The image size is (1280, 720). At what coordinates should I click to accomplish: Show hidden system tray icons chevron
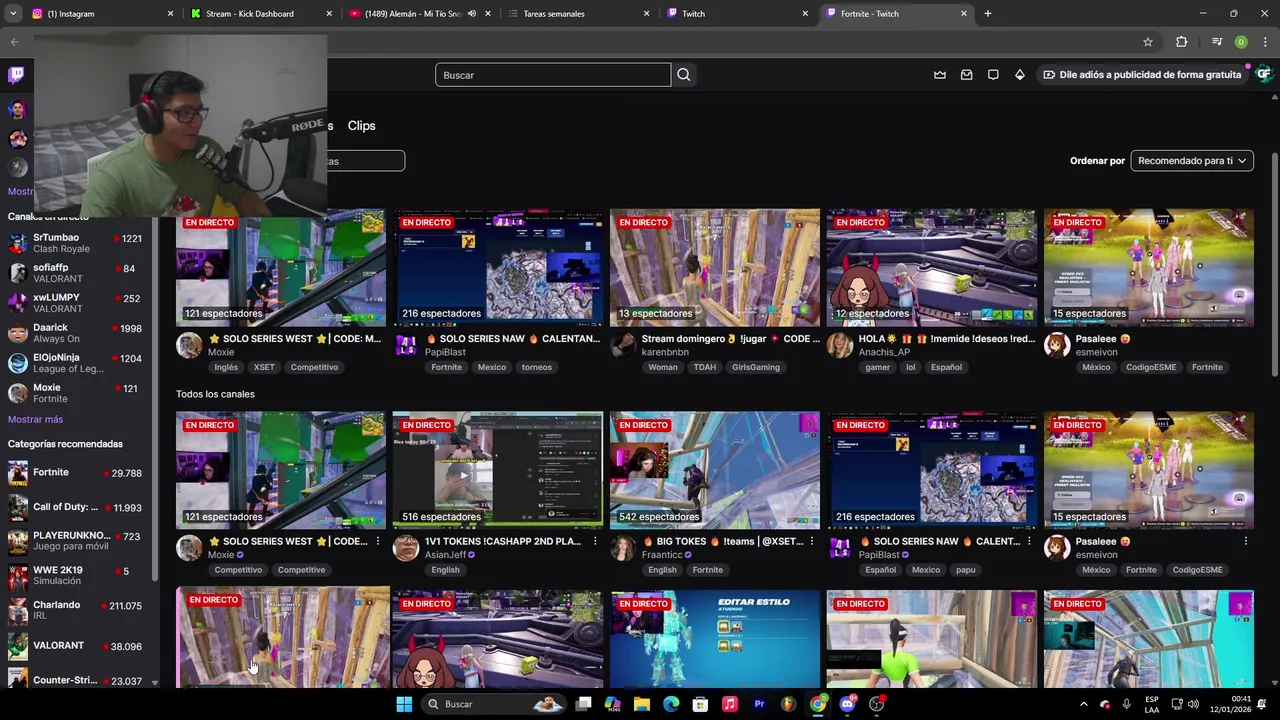[x=1083, y=704]
